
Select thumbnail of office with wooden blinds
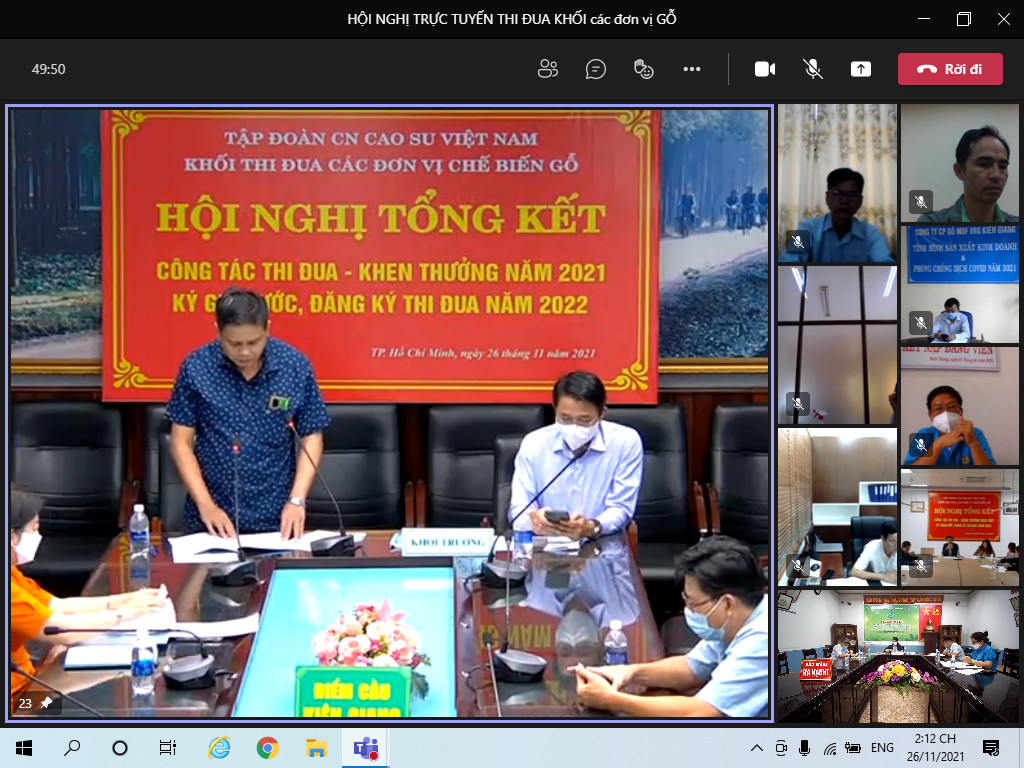[x=837, y=507]
